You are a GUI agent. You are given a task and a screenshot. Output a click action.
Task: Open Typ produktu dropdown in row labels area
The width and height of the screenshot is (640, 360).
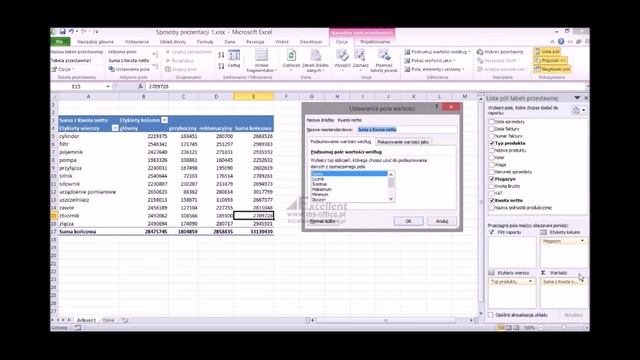click(x=530, y=282)
